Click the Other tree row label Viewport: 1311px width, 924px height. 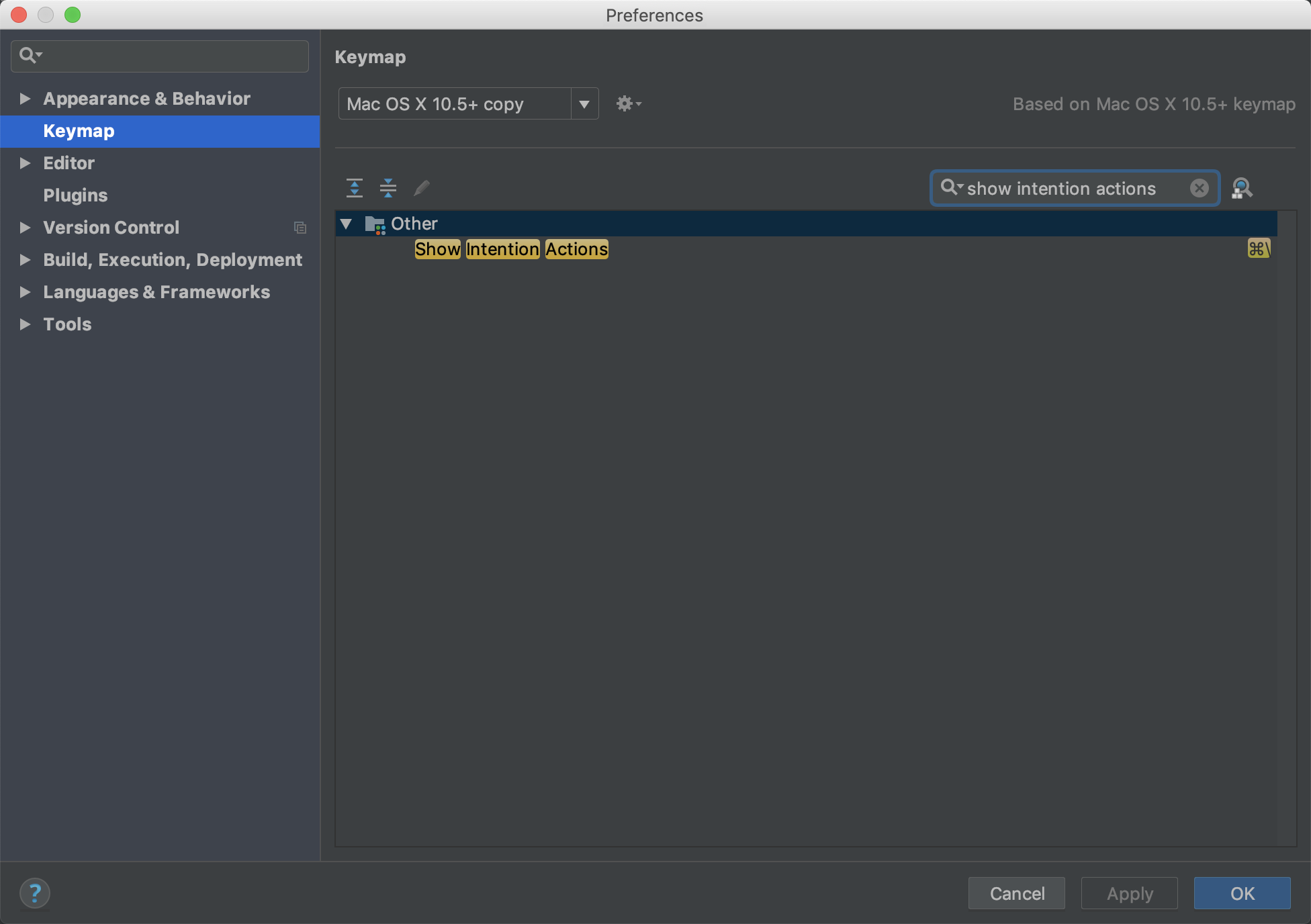coord(414,224)
